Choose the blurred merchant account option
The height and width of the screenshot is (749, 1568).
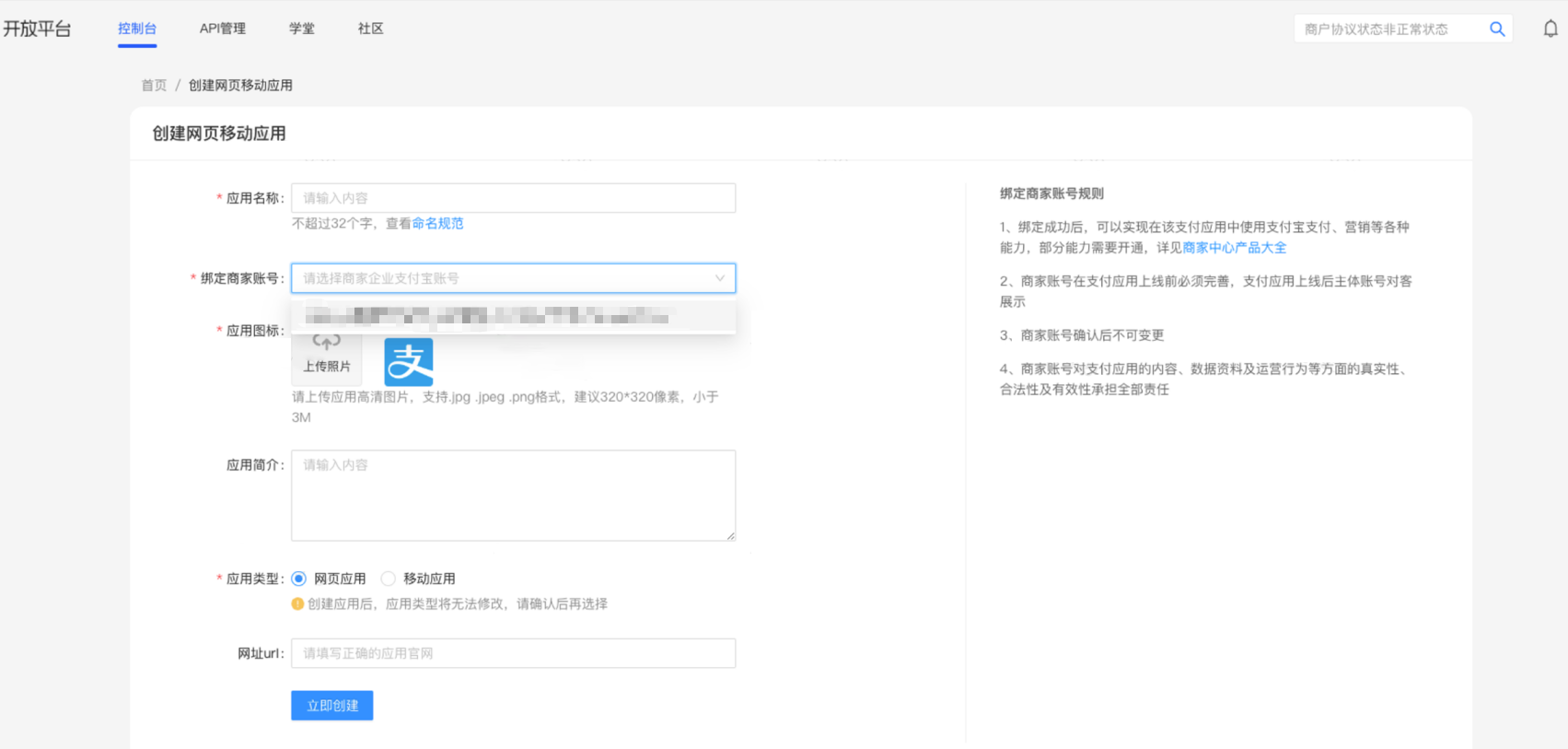[x=488, y=317]
